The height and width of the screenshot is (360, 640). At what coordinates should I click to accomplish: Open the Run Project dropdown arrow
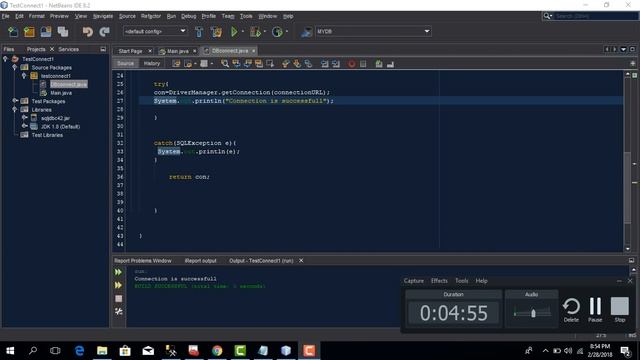[242, 31]
